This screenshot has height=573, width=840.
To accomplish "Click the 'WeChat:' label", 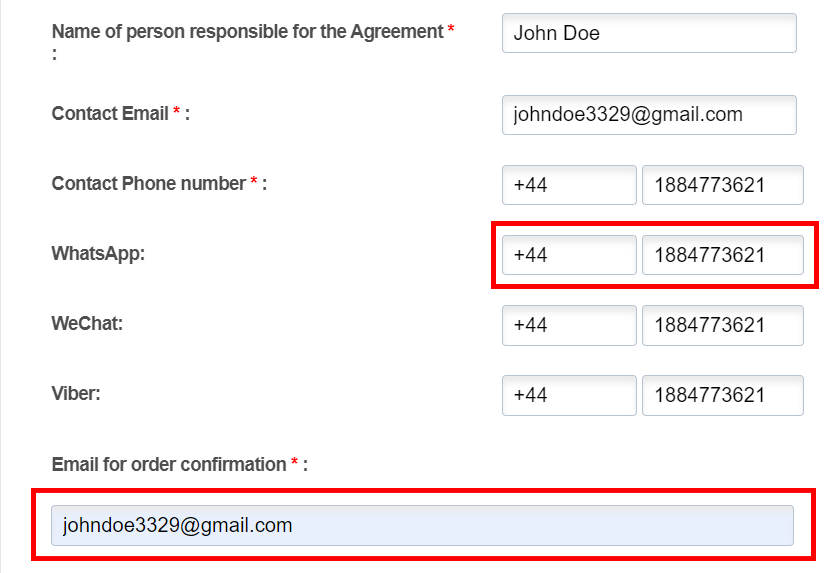I will pyautogui.click(x=87, y=324).
